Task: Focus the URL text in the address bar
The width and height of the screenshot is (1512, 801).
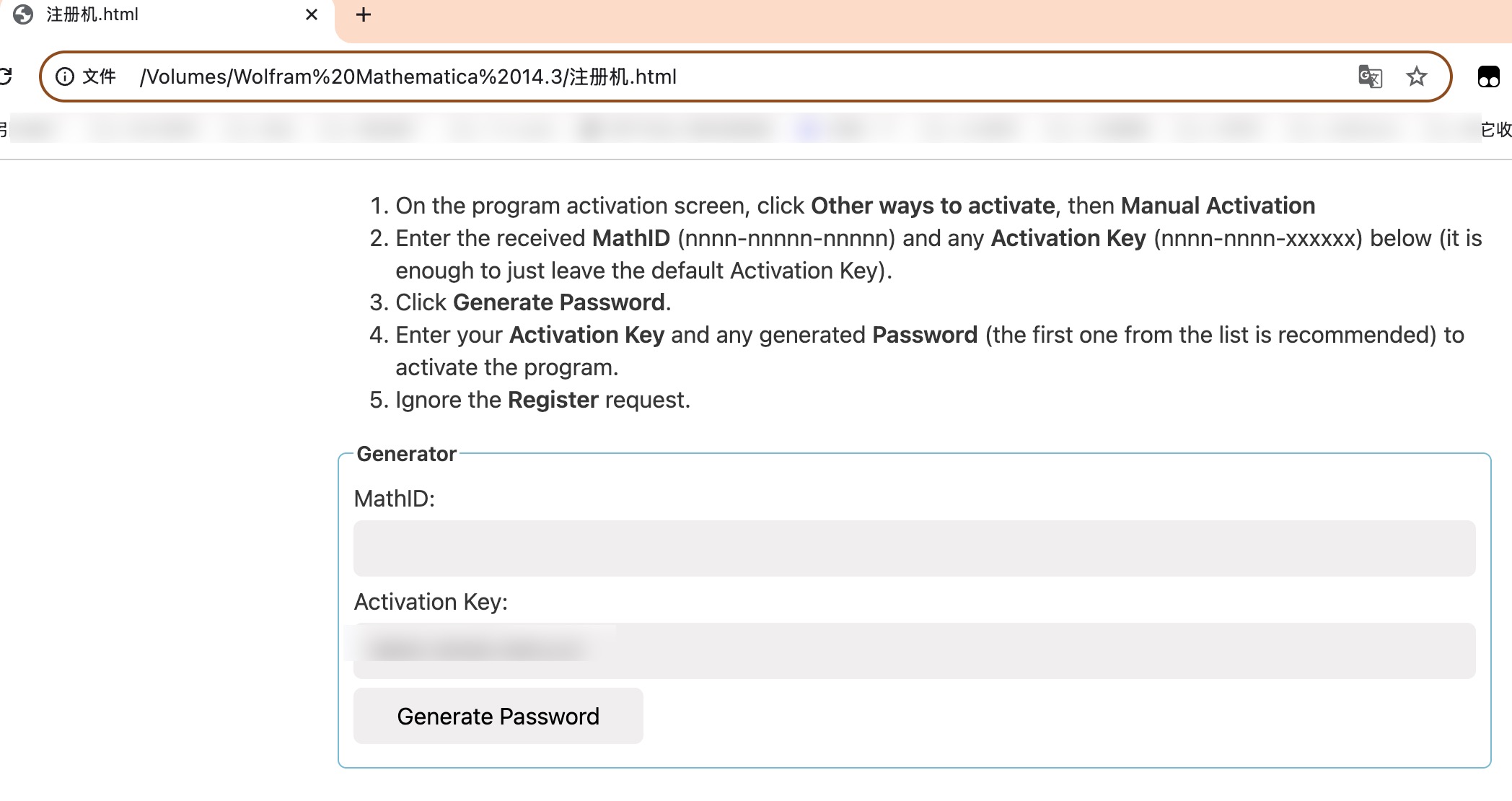Action: (408, 76)
